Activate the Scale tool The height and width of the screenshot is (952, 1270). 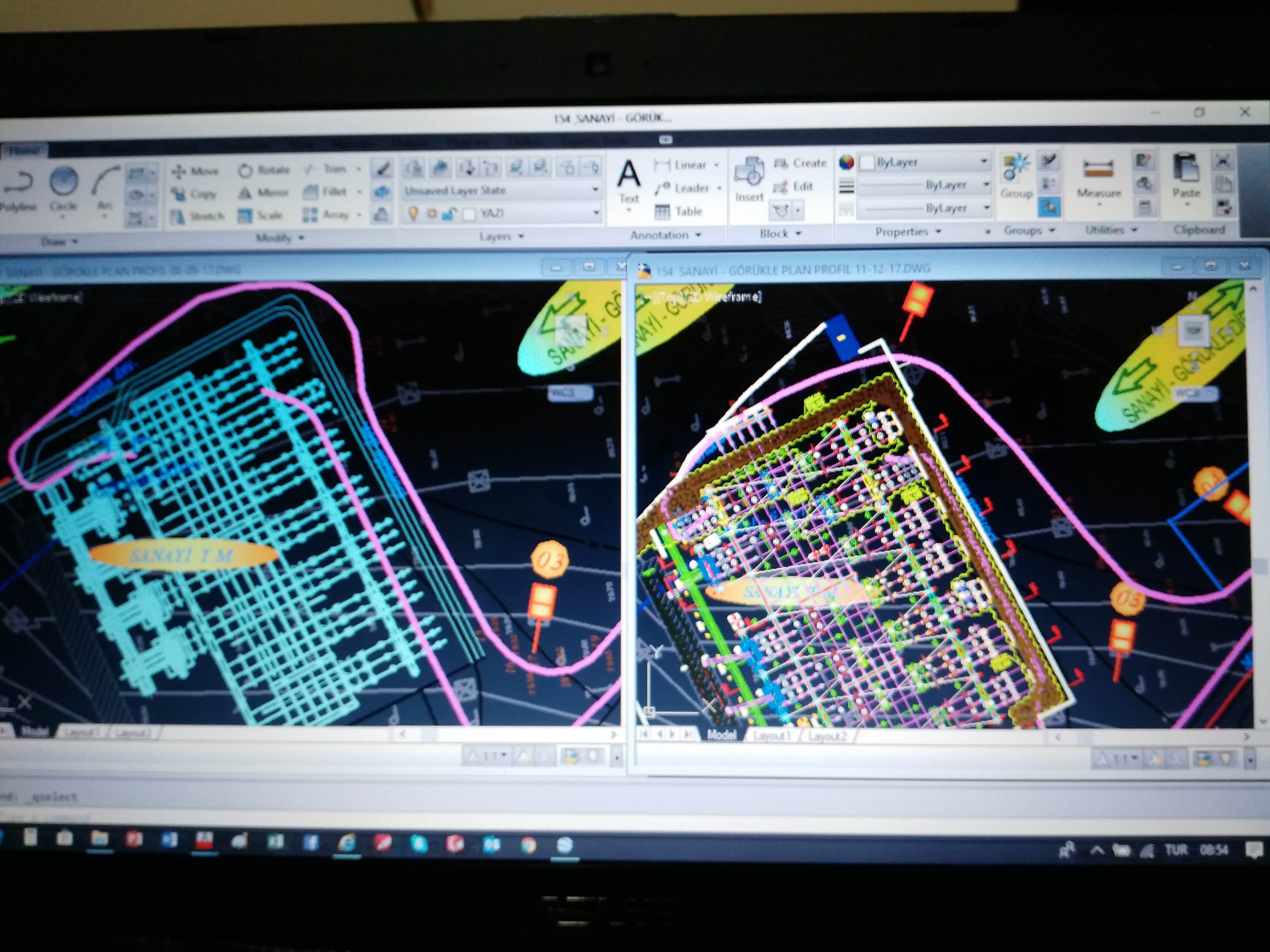coord(261,216)
